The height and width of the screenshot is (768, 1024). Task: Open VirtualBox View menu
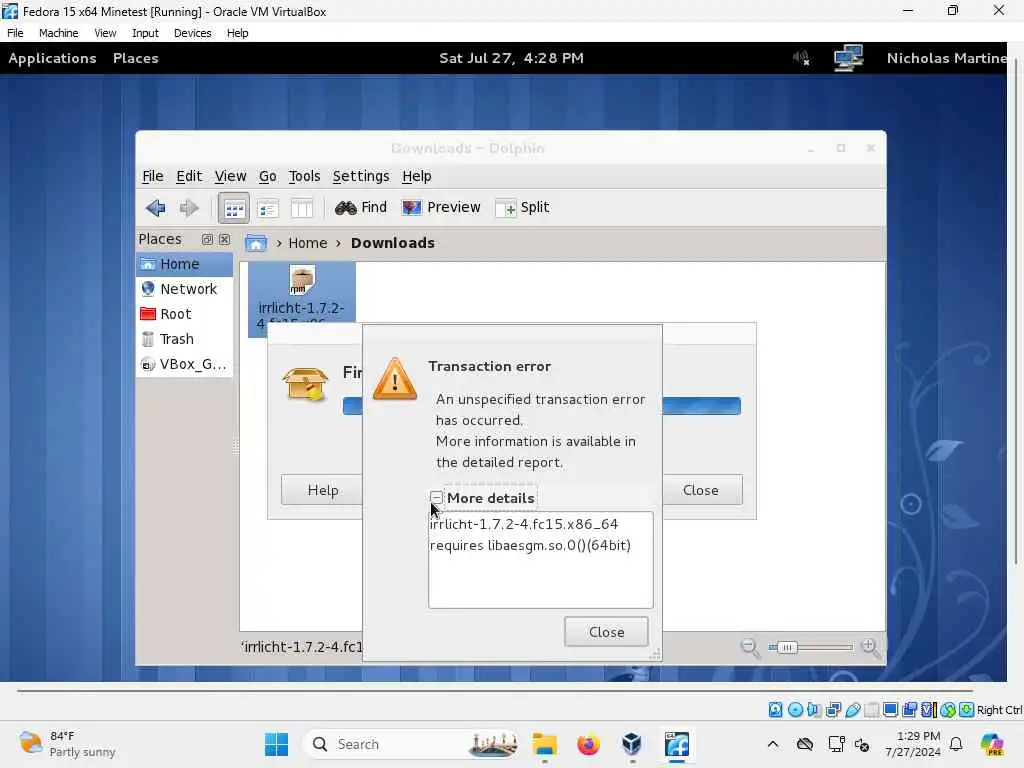(105, 33)
